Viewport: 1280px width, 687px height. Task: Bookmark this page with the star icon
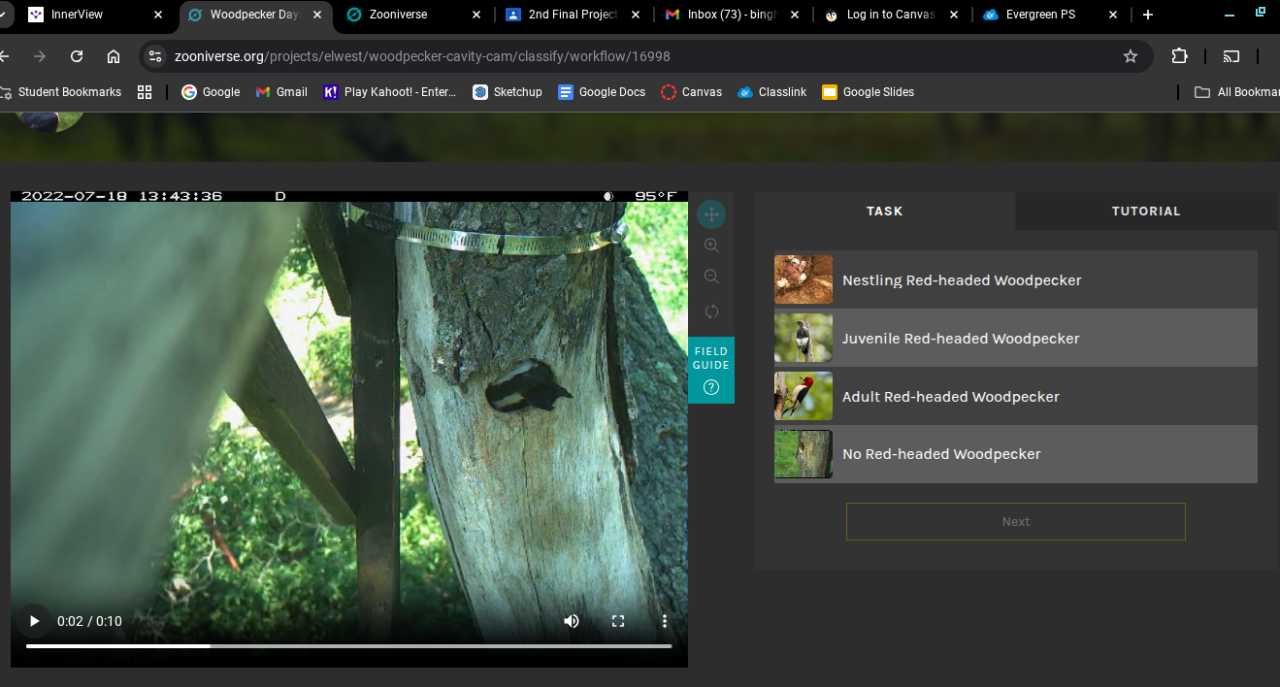(x=1130, y=56)
